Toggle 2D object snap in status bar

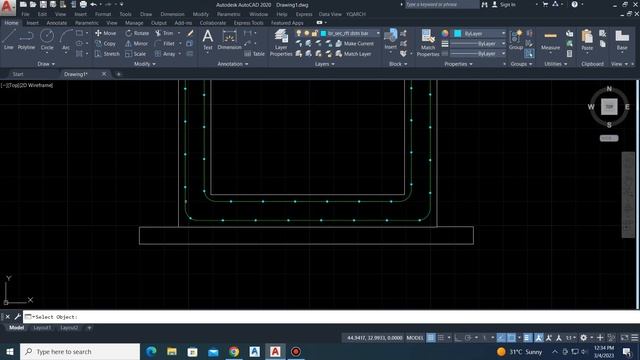[511, 338]
